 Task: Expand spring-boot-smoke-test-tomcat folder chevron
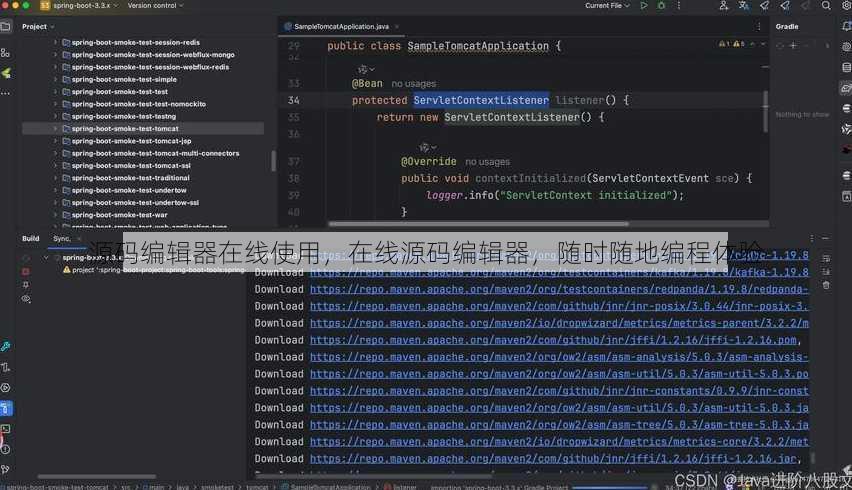point(55,129)
